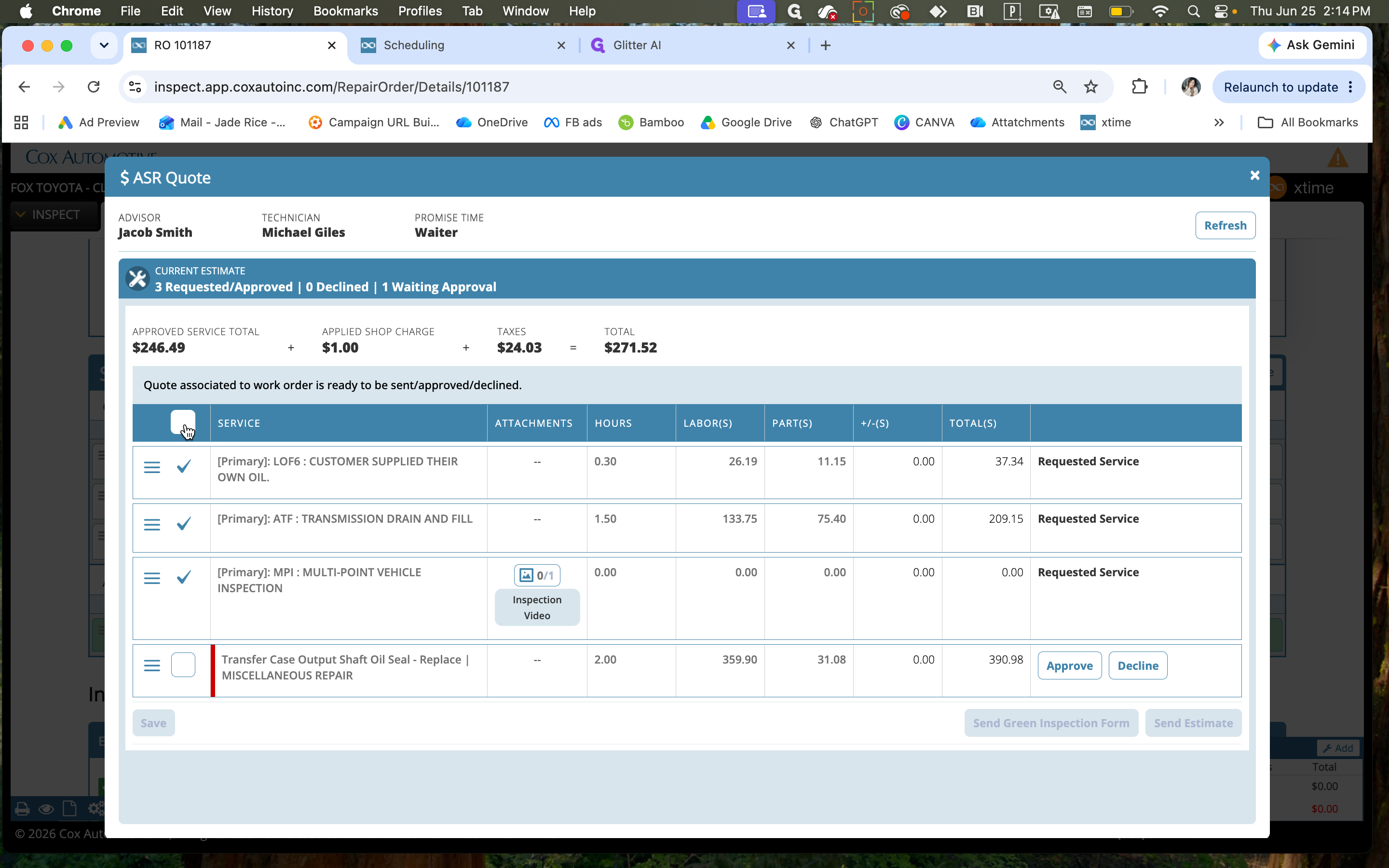This screenshot has width=1389, height=868.
Task: Click Send Green Inspection Form
Action: pos(1051,723)
